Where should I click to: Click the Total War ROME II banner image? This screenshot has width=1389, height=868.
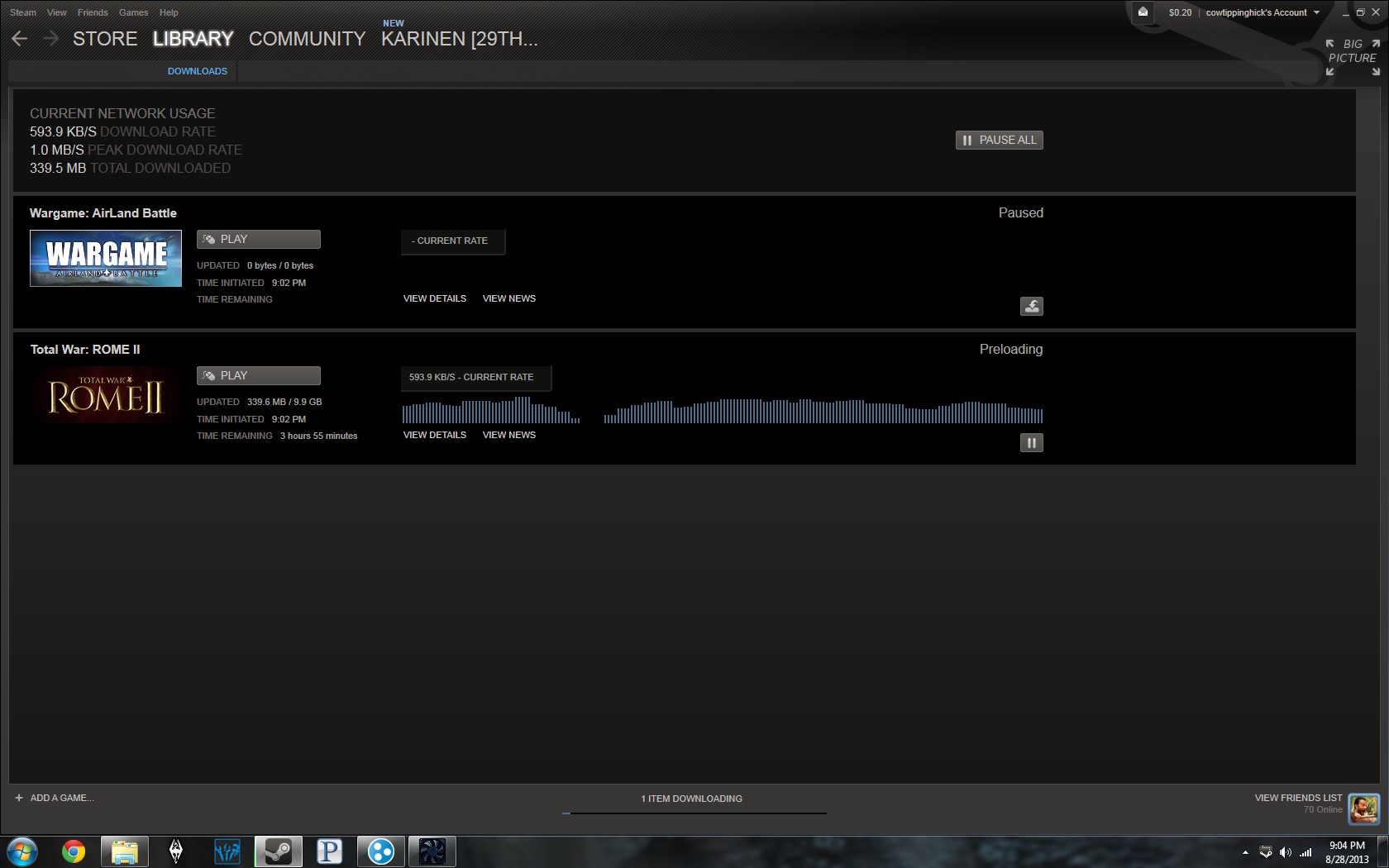coord(106,394)
